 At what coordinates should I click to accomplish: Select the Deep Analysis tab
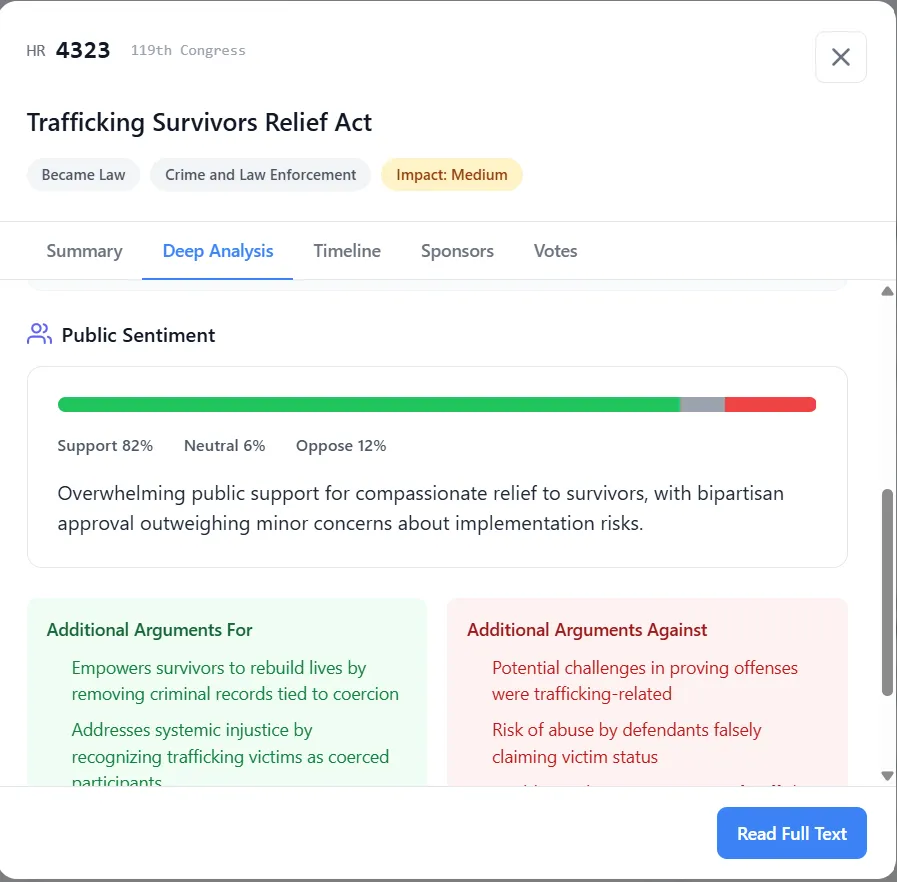(x=217, y=251)
